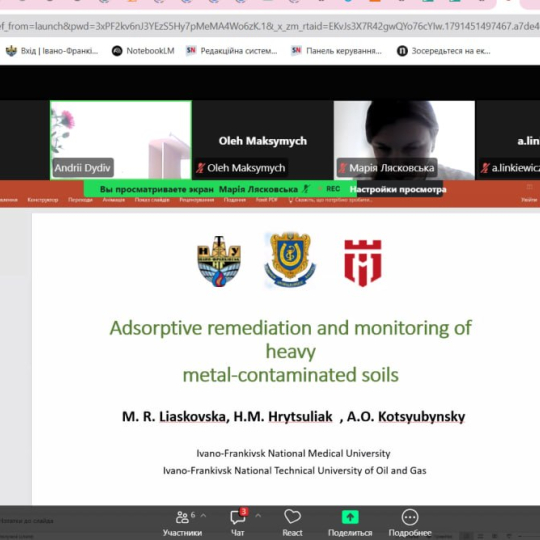Click the authors line M. R. Liaskovska

click(x=293, y=416)
